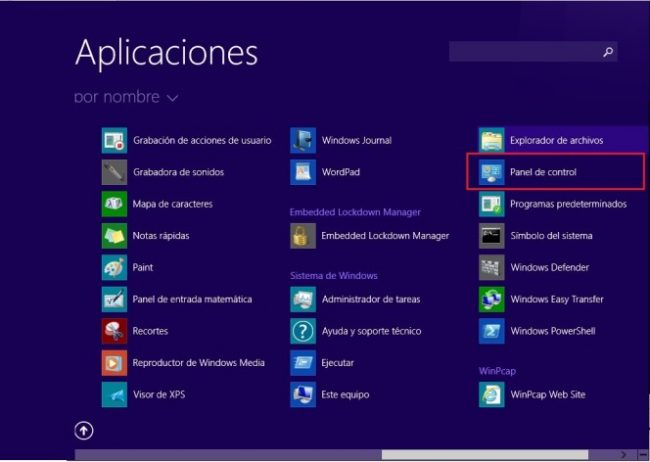The image size is (650, 462).
Task: Click the up arrow to return to Start
Action: tap(84, 431)
